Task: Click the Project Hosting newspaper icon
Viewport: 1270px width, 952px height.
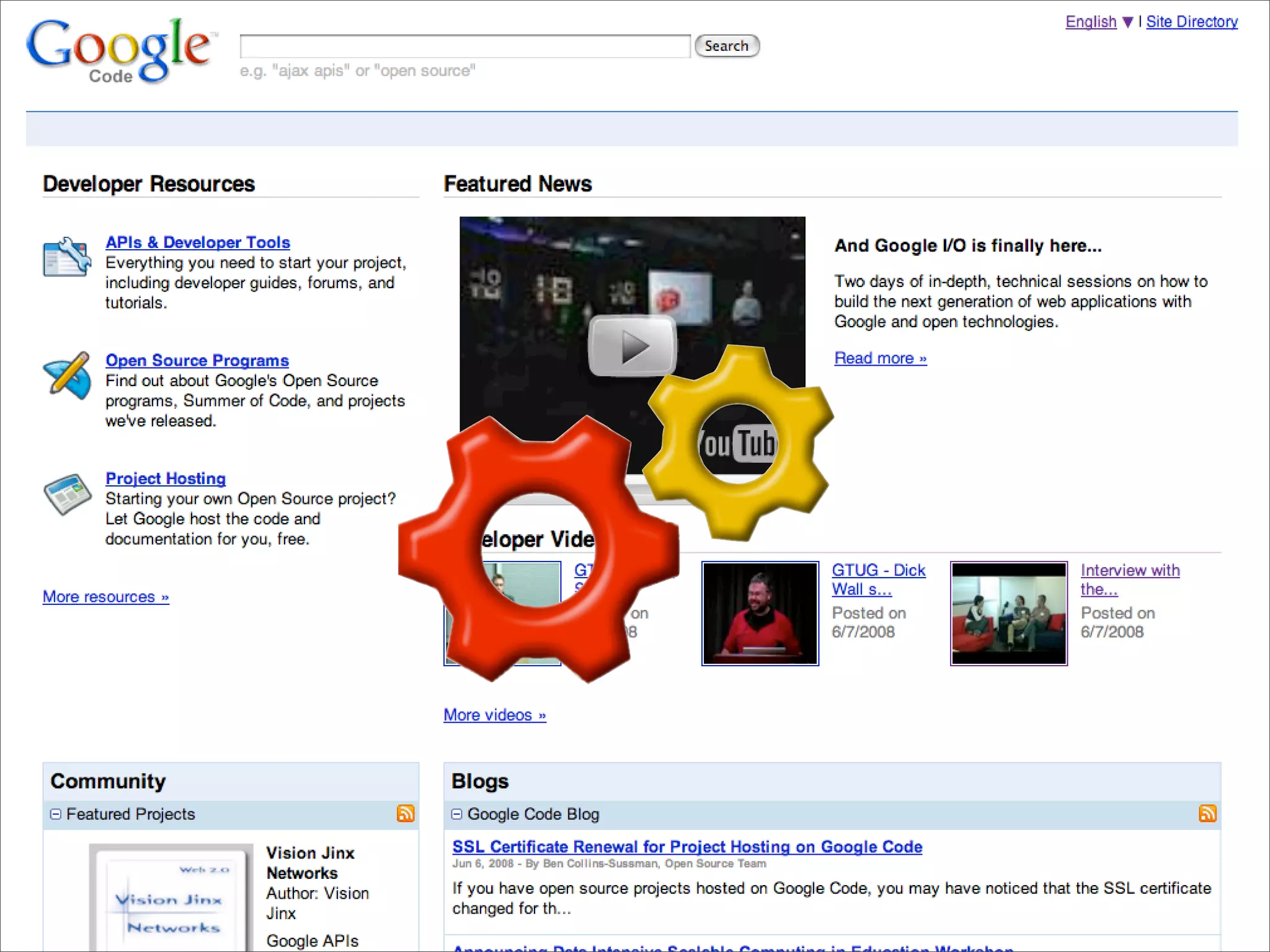Action: click(67, 494)
